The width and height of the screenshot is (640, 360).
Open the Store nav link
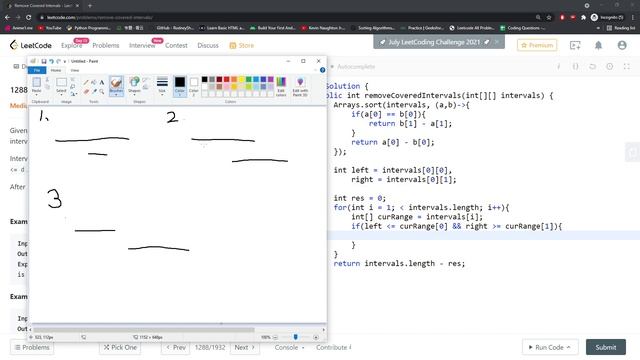(x=242, y=45)
